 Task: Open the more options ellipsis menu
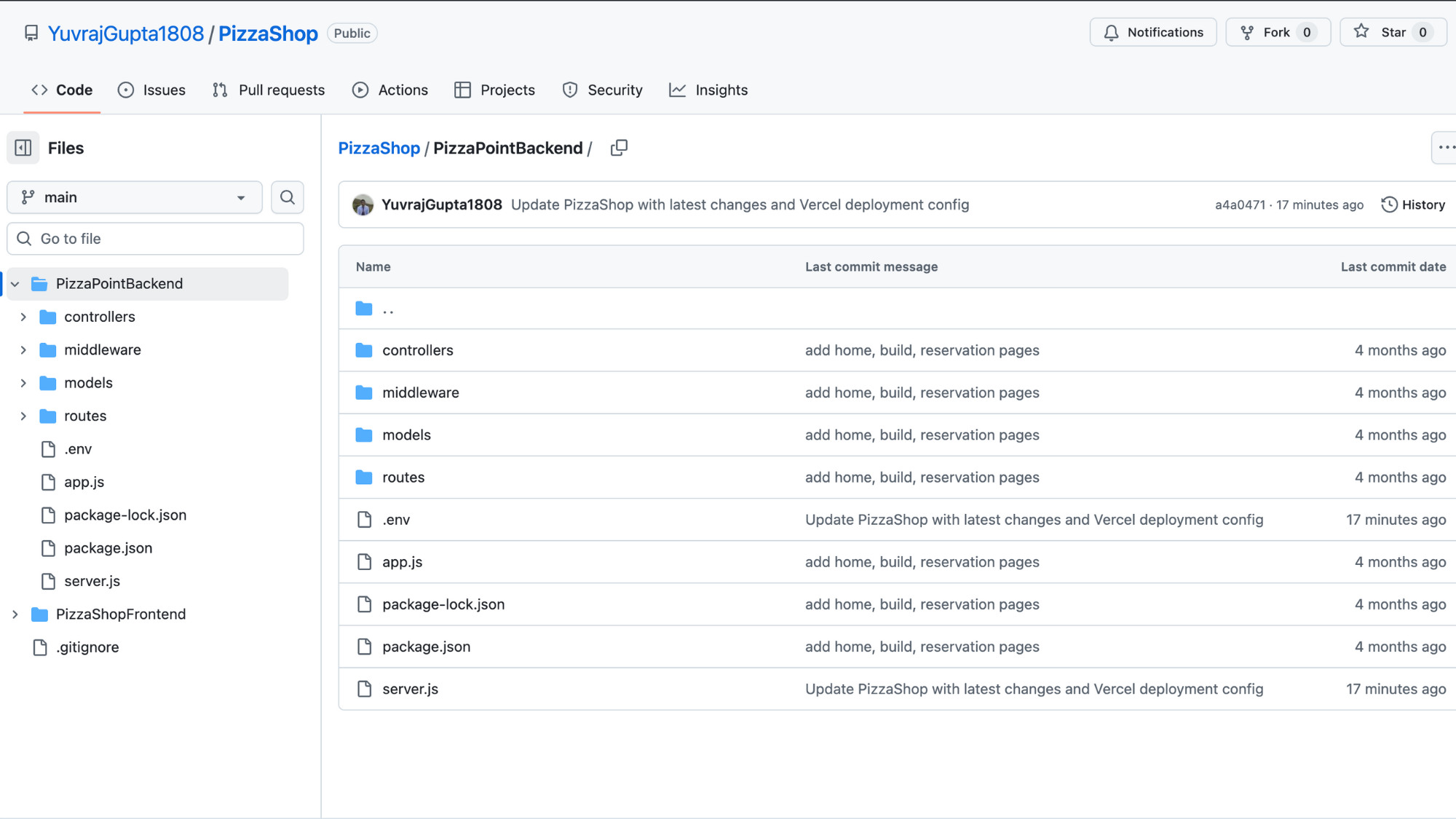click(1446, 148)
